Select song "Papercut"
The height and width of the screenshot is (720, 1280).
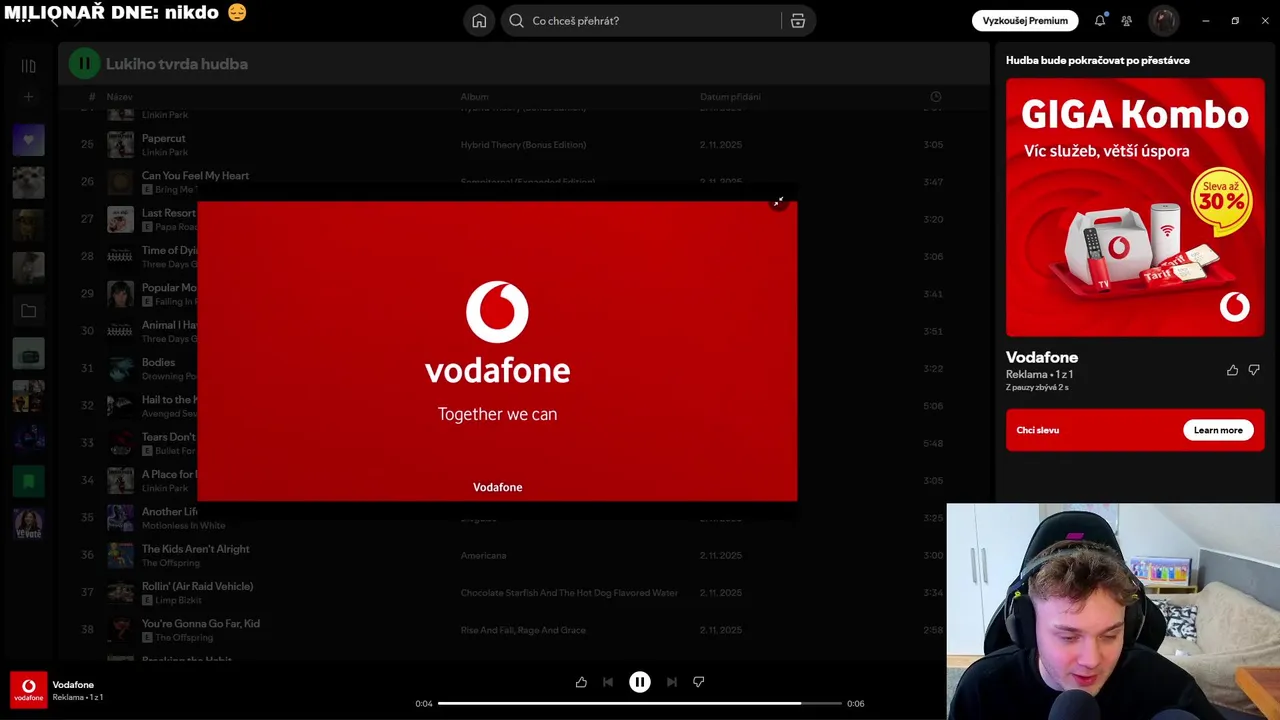coord(163,138)
